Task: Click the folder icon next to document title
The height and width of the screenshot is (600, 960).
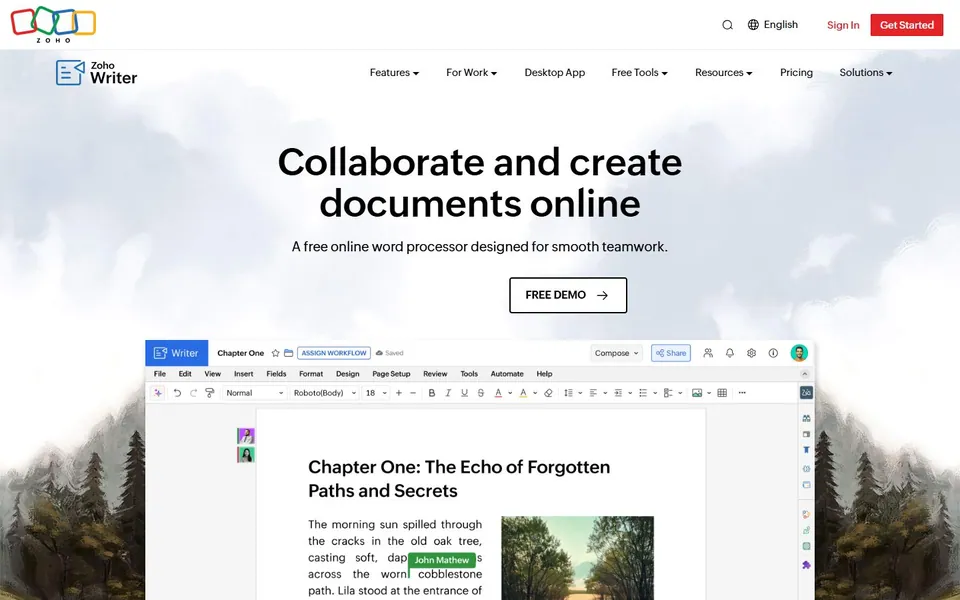Action: 288,353
